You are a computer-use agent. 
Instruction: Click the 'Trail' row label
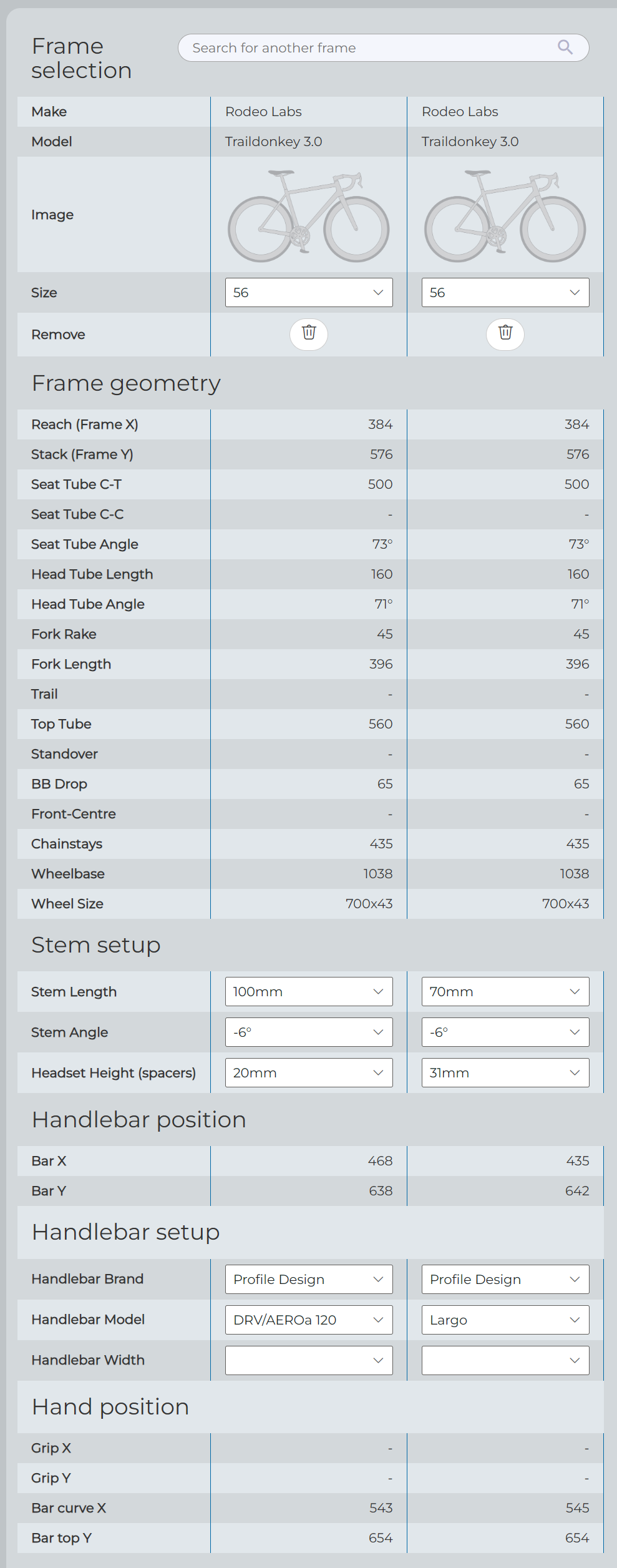(x=45, y=694)
